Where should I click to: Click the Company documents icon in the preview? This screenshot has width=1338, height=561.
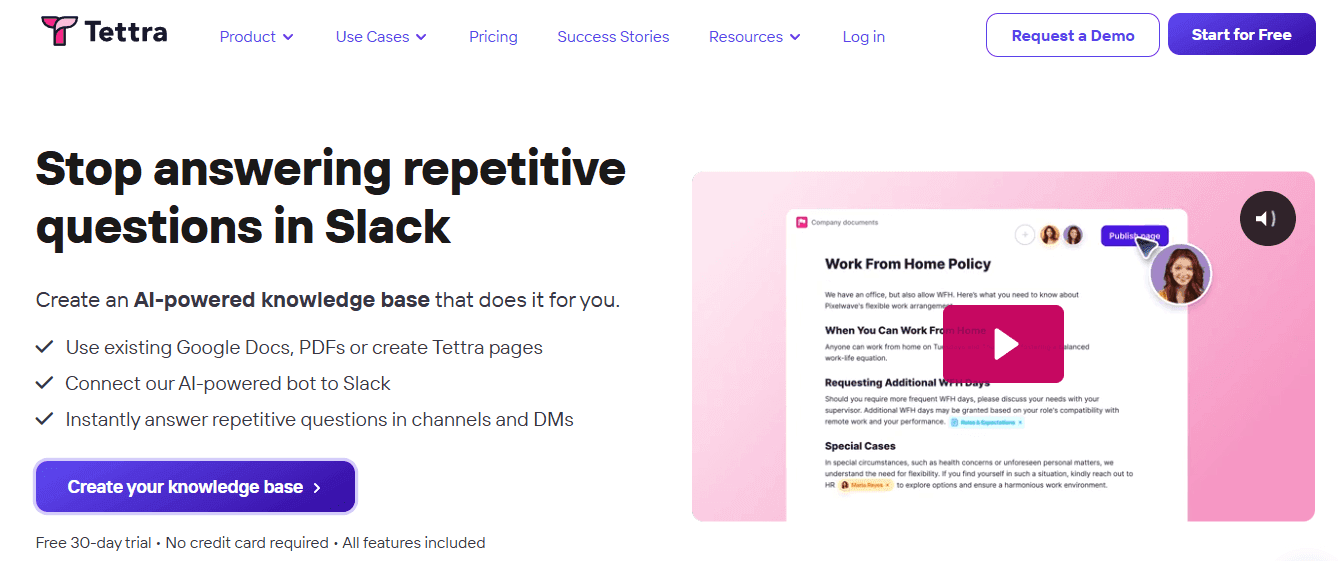pos(802,222)
